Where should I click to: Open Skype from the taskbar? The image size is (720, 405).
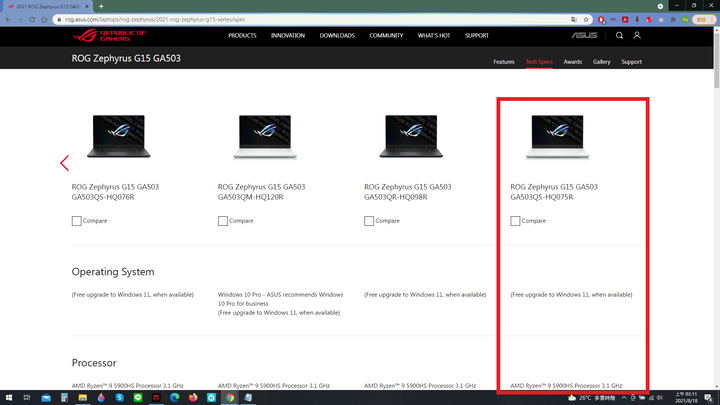tap(119, 398)
